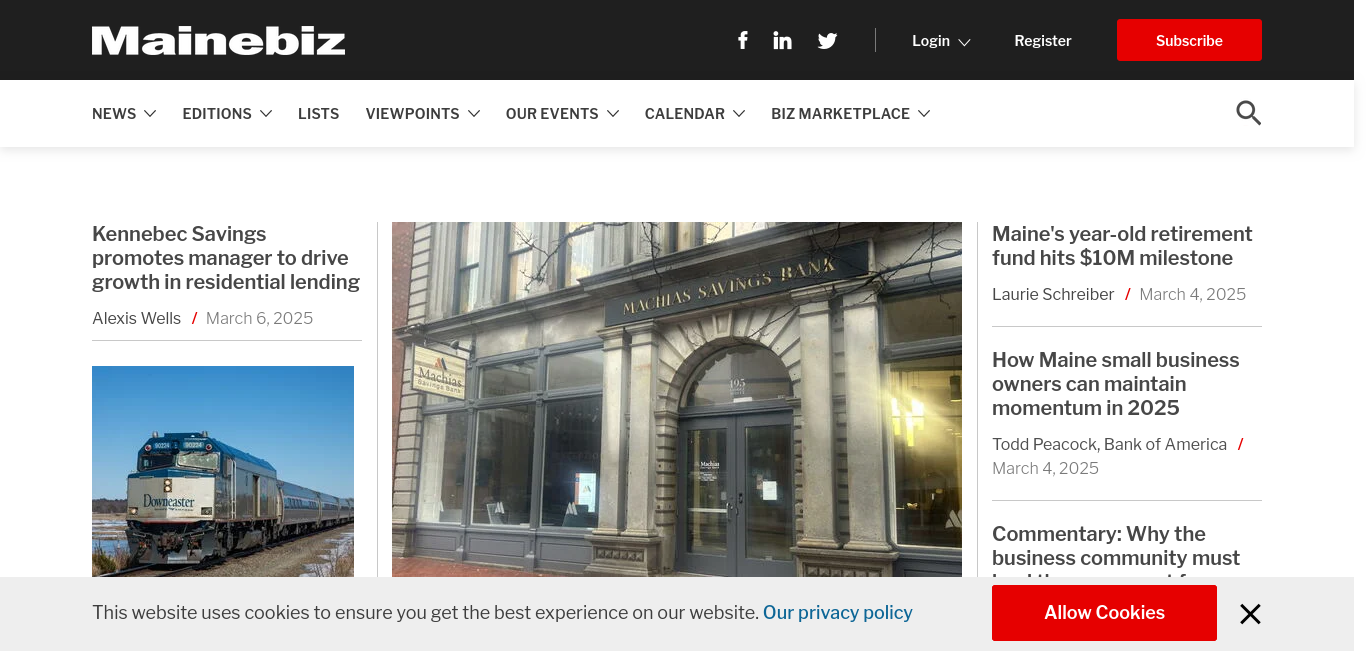
Task: Click the red Subscribe button
Action: [1189, 40]
